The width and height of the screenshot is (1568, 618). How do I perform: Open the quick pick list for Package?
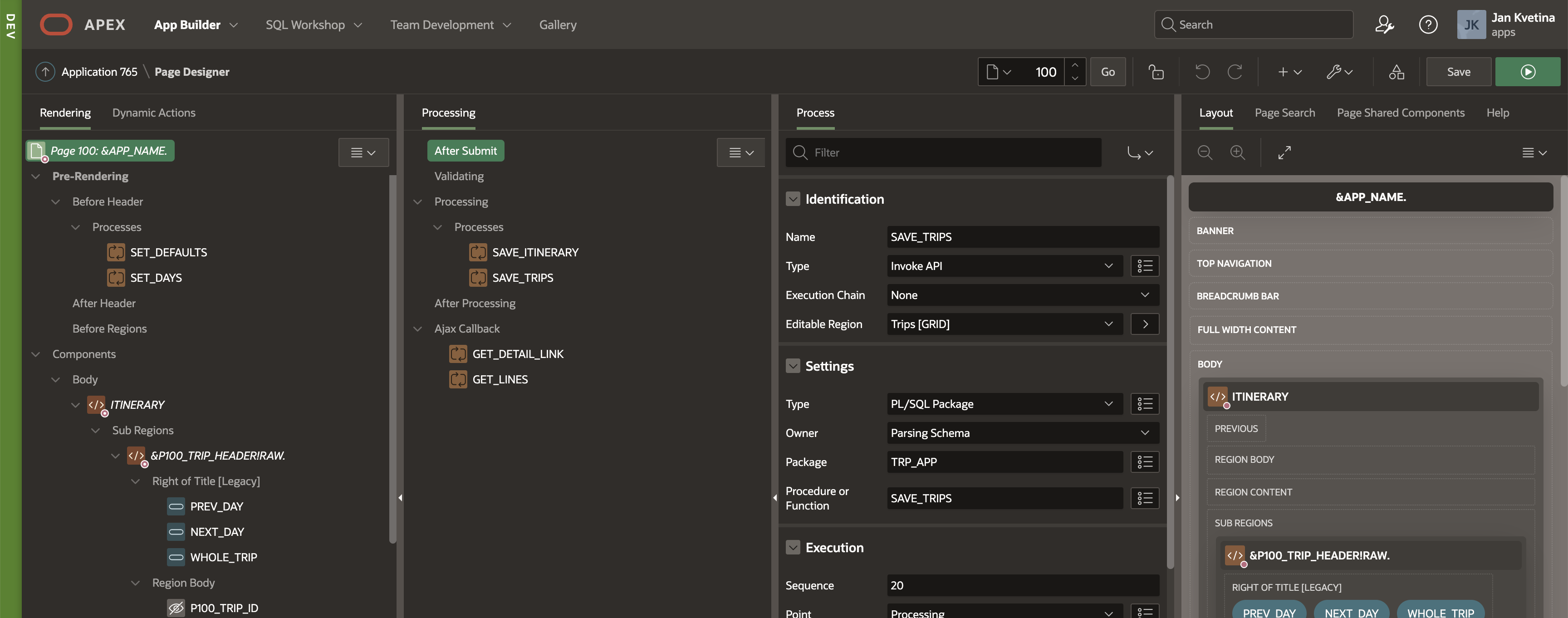1145,462
